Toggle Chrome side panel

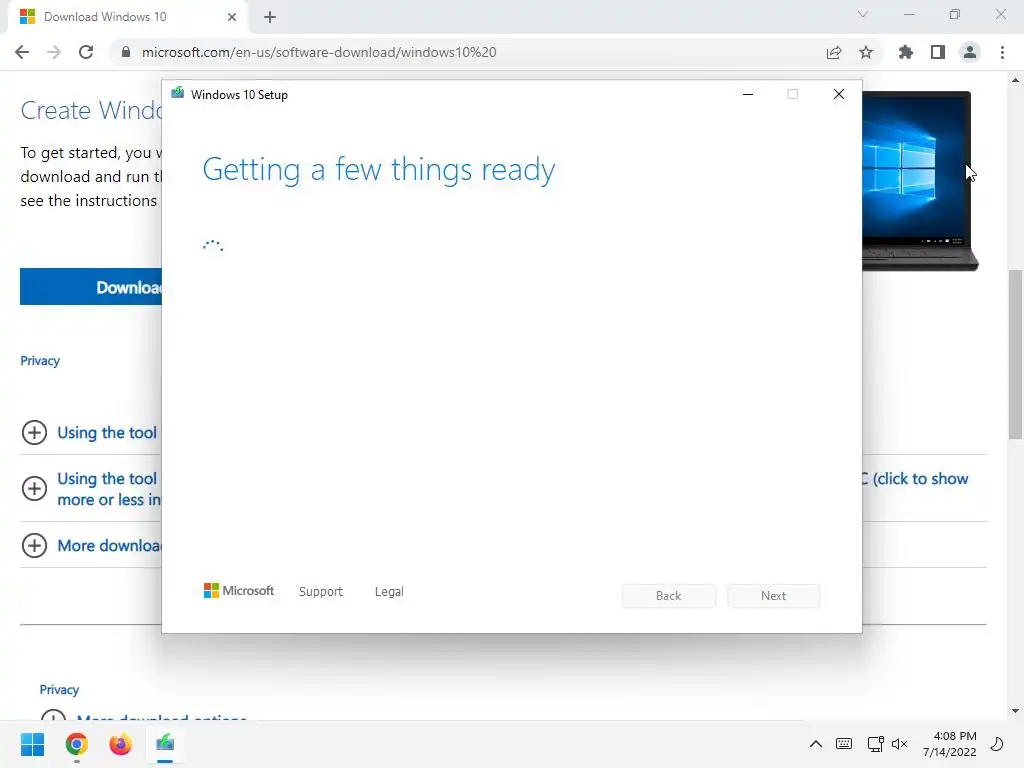pos(938,52)
